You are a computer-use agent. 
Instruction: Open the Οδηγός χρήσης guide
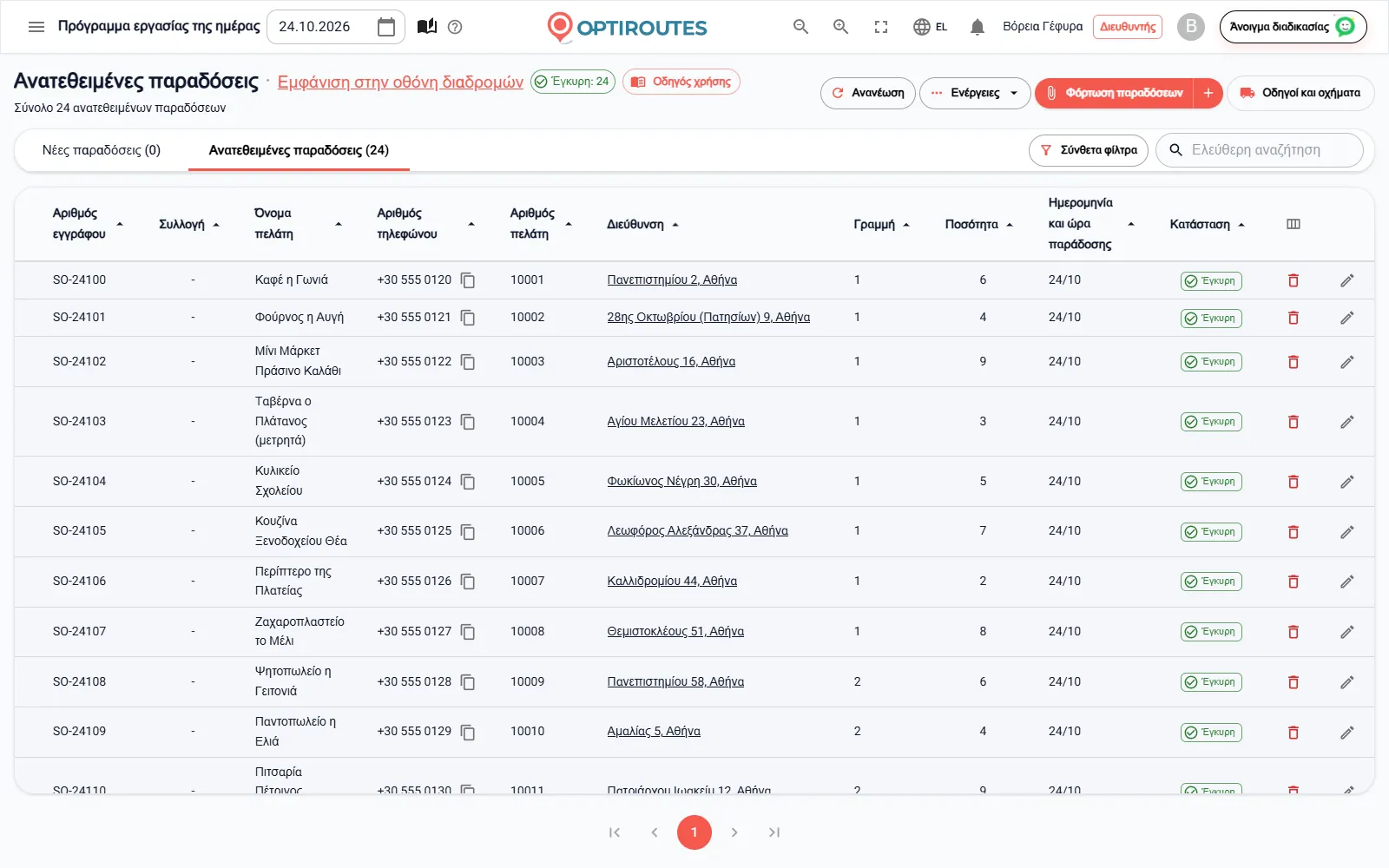tap(681, 82)
